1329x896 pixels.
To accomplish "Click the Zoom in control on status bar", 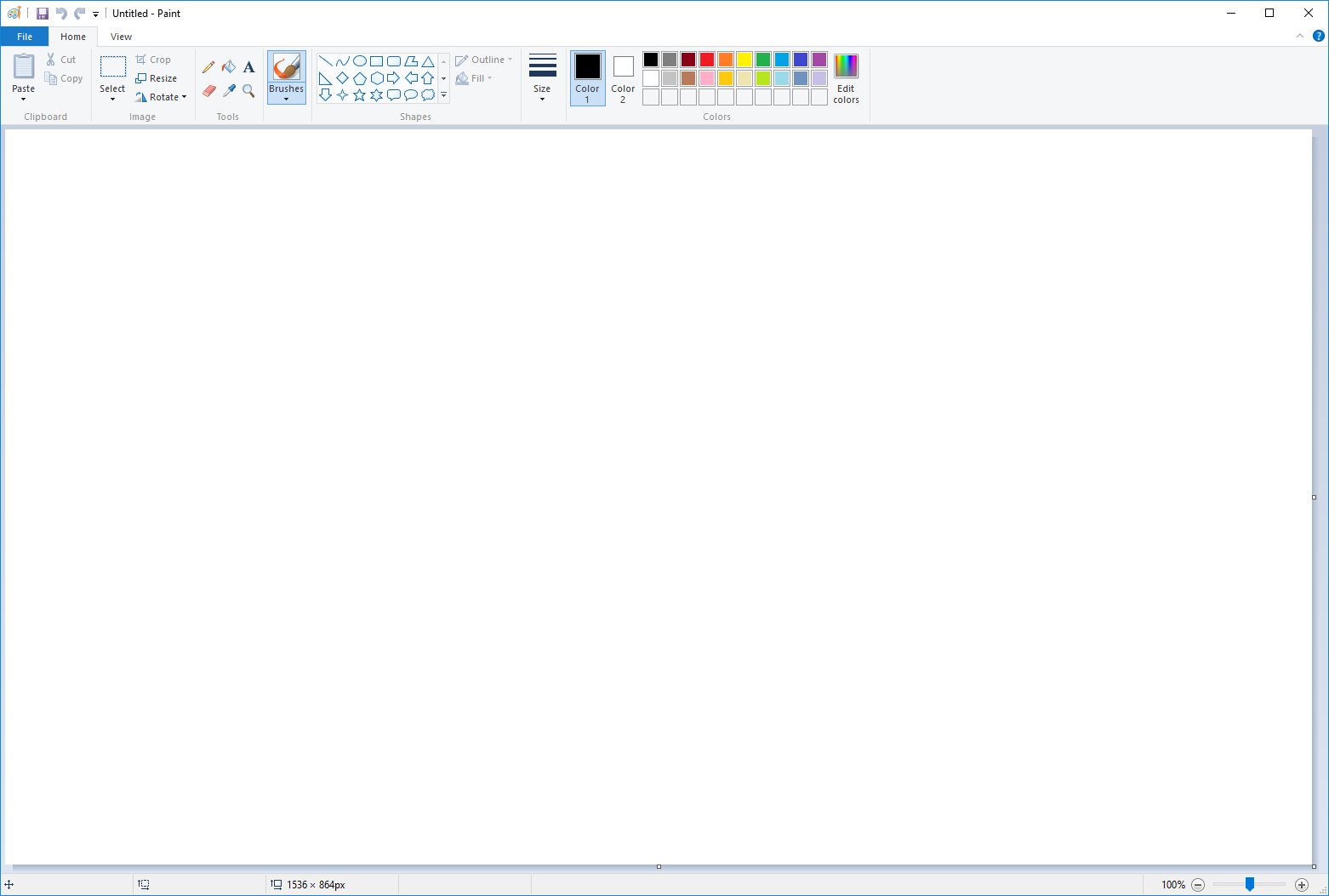I will (x=1303, y=884).
